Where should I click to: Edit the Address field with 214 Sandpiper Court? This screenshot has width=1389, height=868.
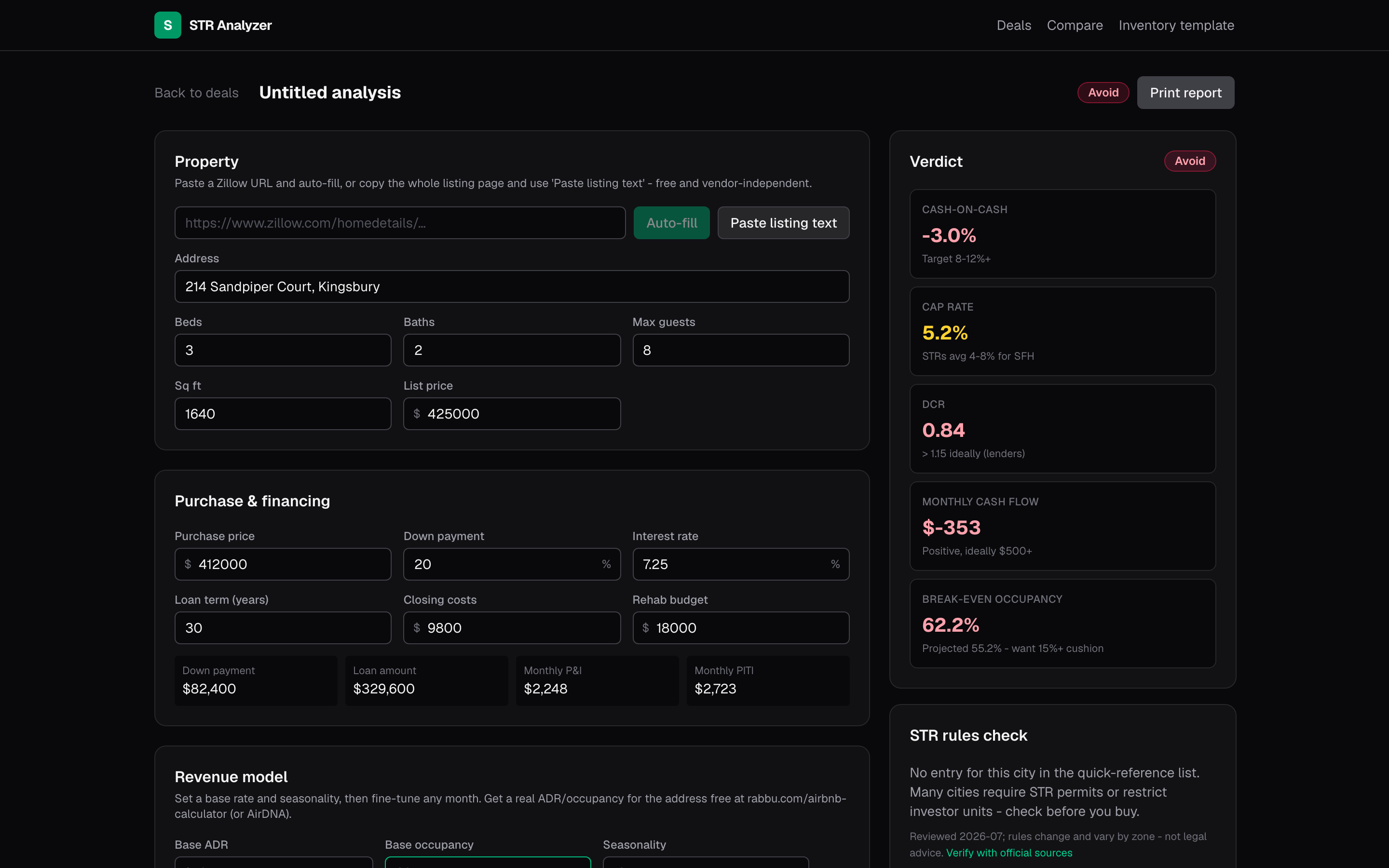512,286
